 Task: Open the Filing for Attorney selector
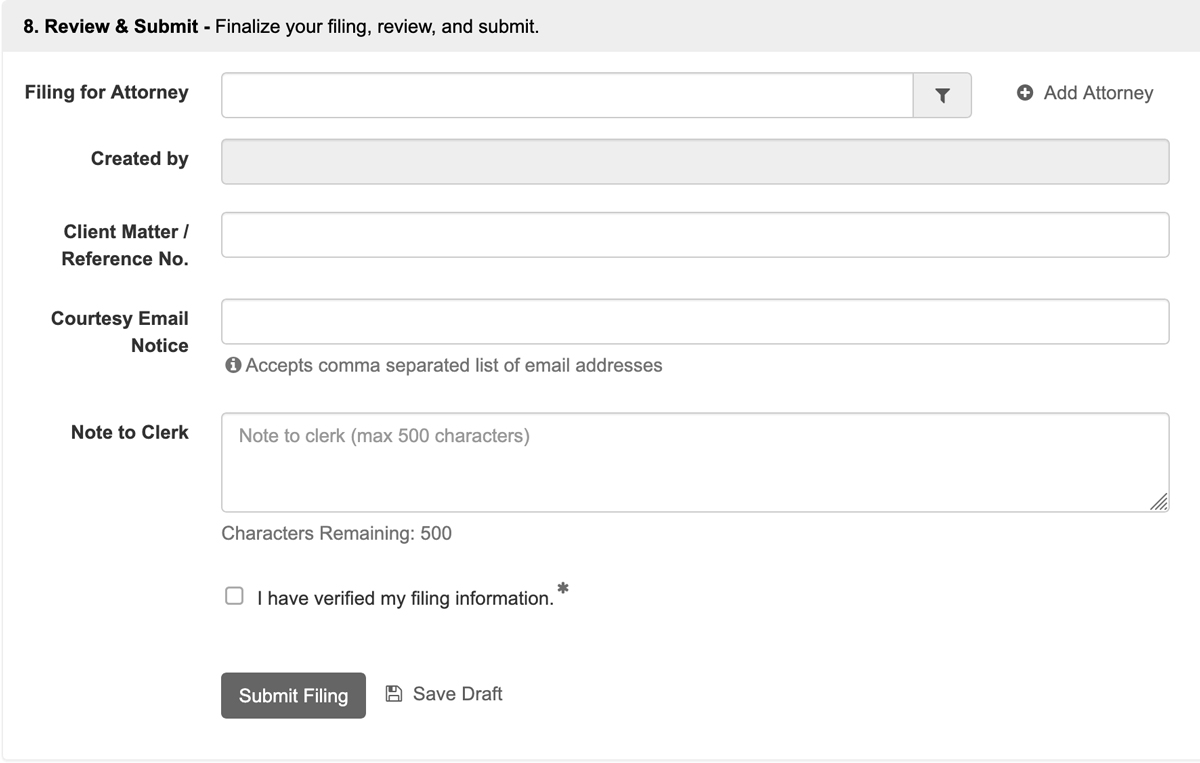566,94
